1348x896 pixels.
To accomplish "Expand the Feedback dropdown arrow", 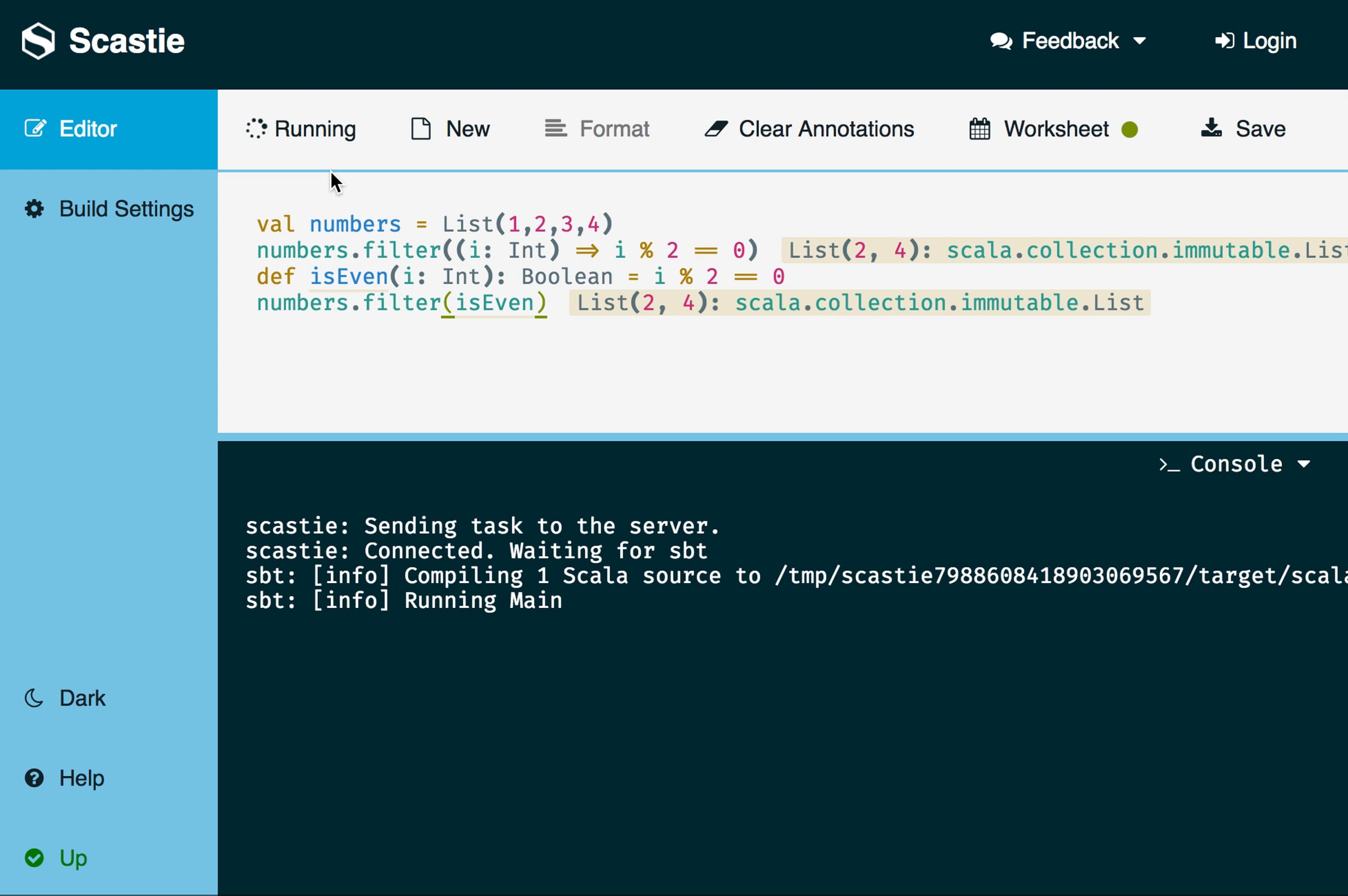I will [x=1140, y=41].
